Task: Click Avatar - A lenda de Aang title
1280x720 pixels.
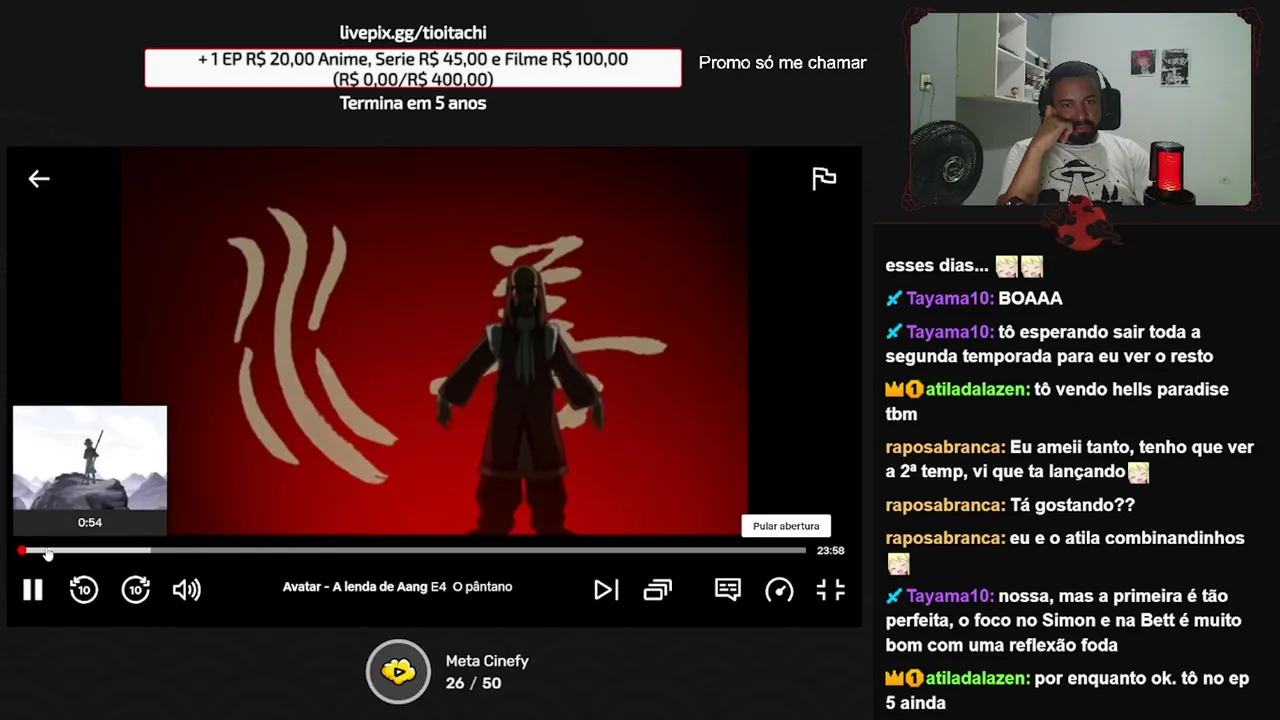Action: coord(355,587)
